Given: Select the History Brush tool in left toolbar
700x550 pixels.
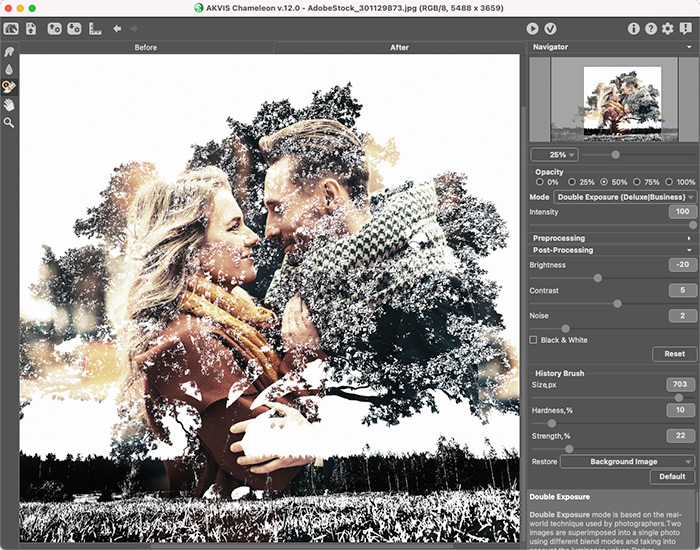Looking at the screenshot, I should click(10, 86).
